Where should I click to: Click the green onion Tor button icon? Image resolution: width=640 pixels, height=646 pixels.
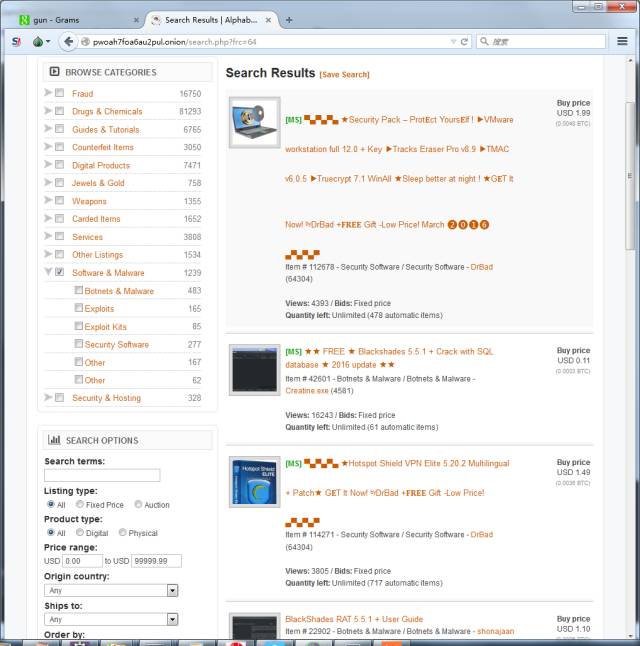38,42
